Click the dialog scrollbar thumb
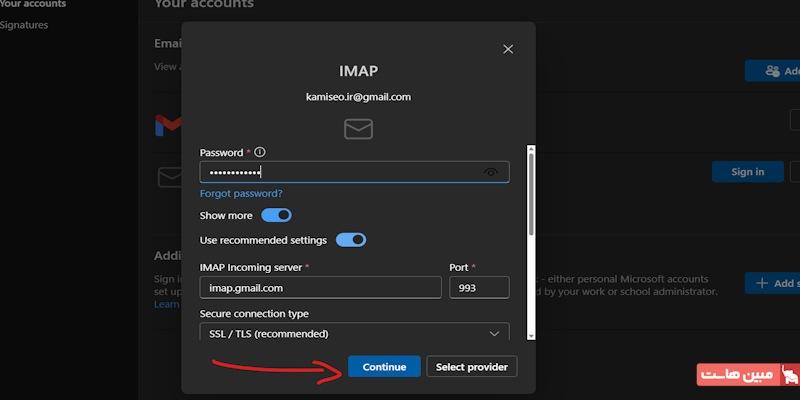 click(531, 194)
